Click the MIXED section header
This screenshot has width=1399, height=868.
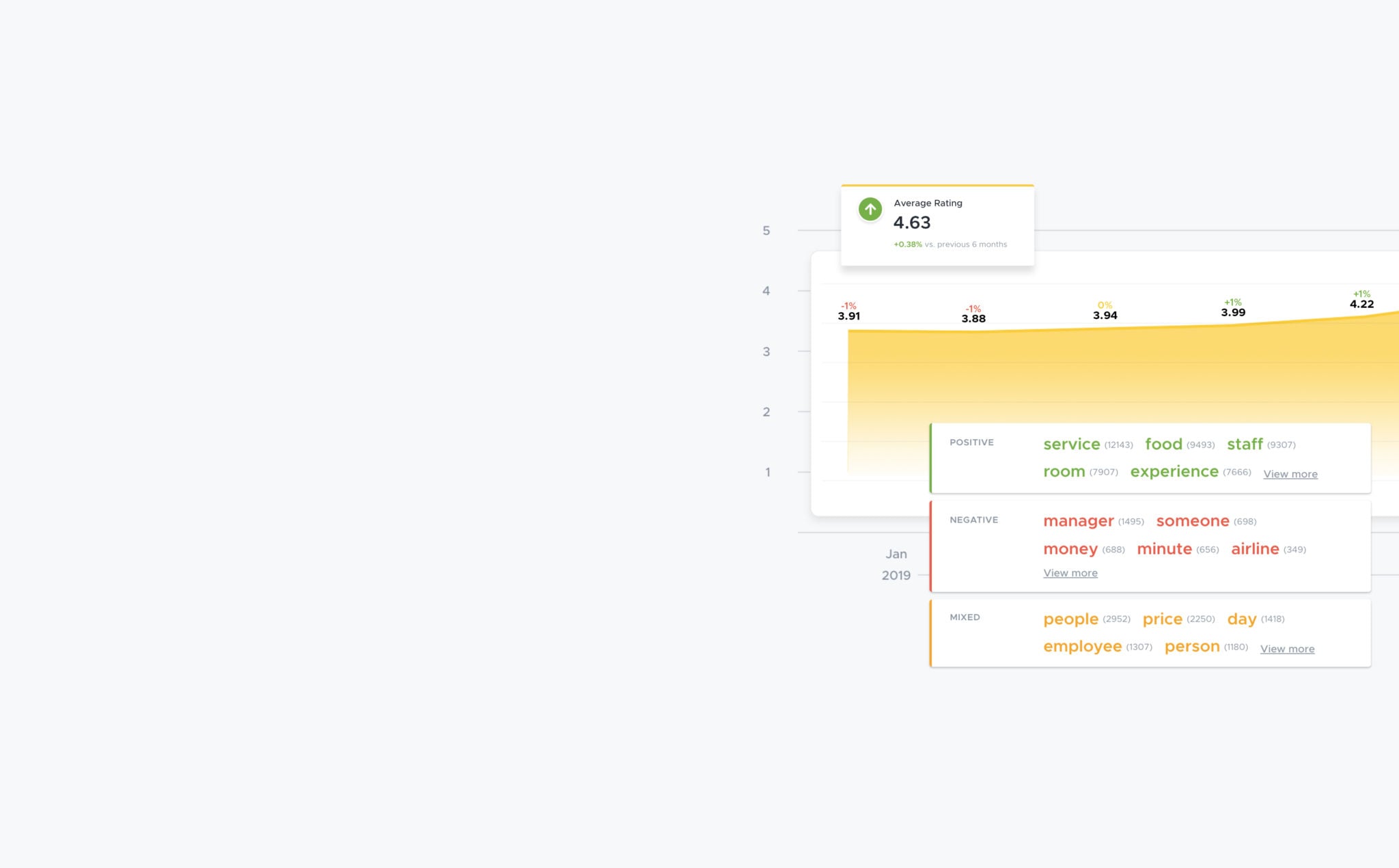tap(964, 617)
